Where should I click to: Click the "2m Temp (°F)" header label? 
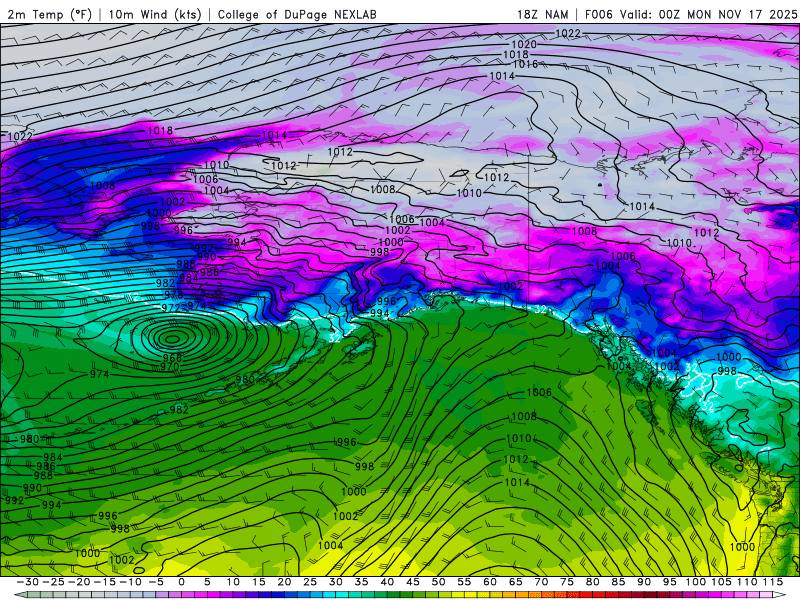pyautogui.click(x=49, y=14)
